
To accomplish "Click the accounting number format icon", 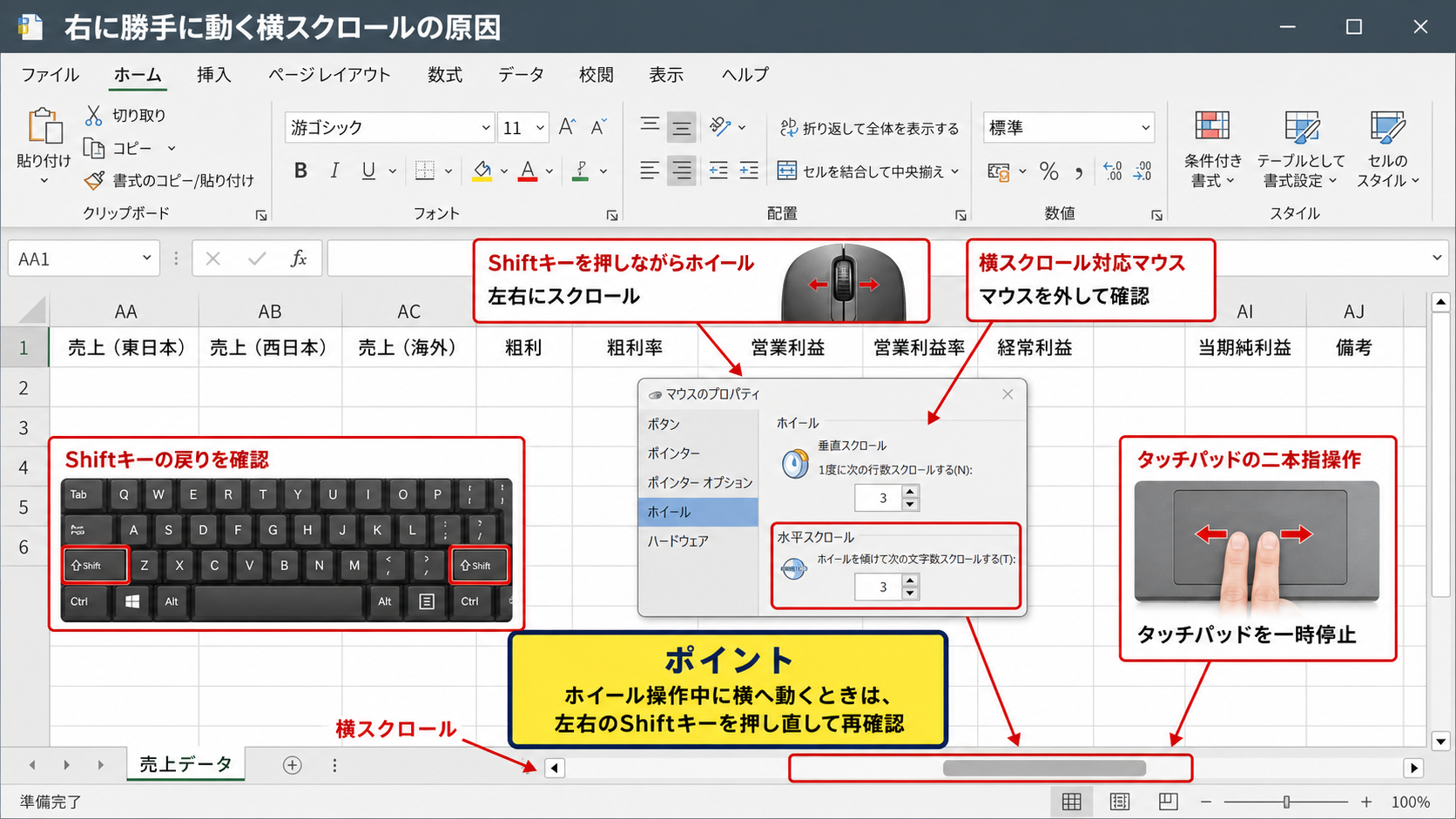I will (x=999, y=171).
